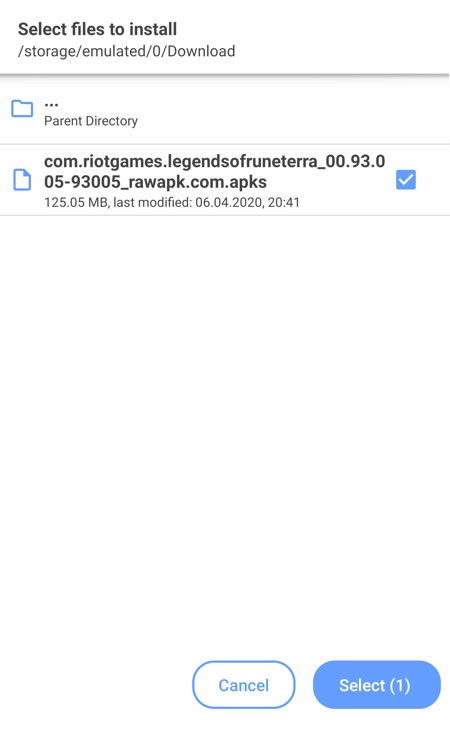Tap the Cancel button

tap(244, 685)
